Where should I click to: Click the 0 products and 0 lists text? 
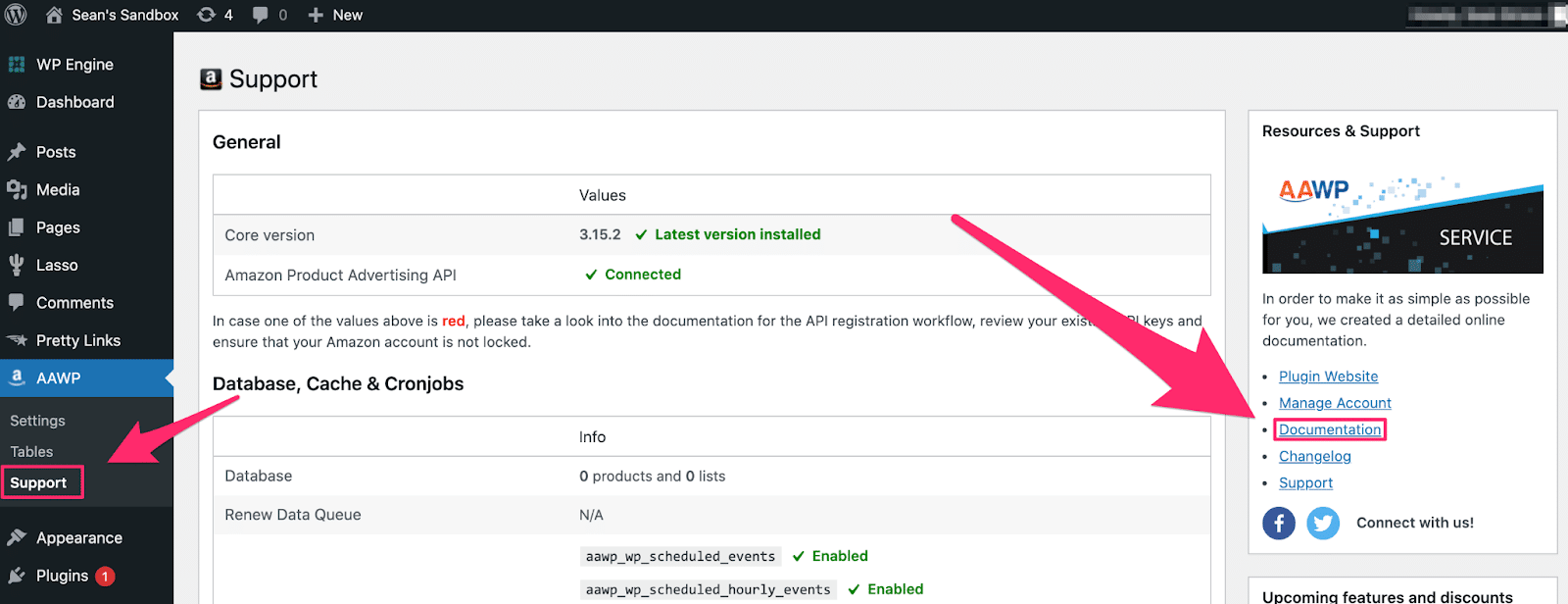(653, 476)
